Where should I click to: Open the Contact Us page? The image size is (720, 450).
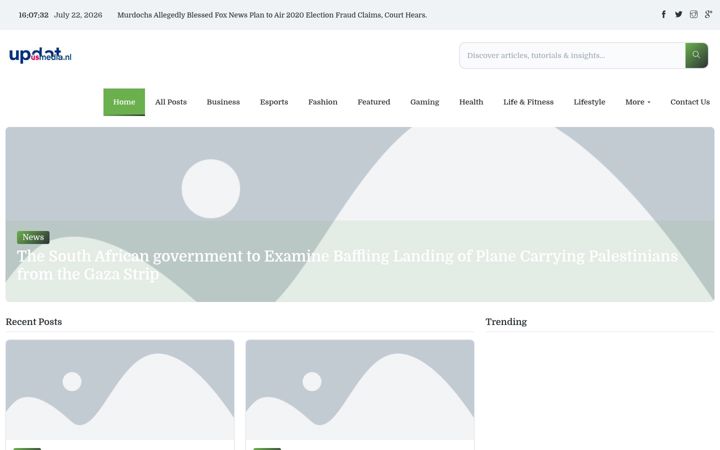coord(690,102)
